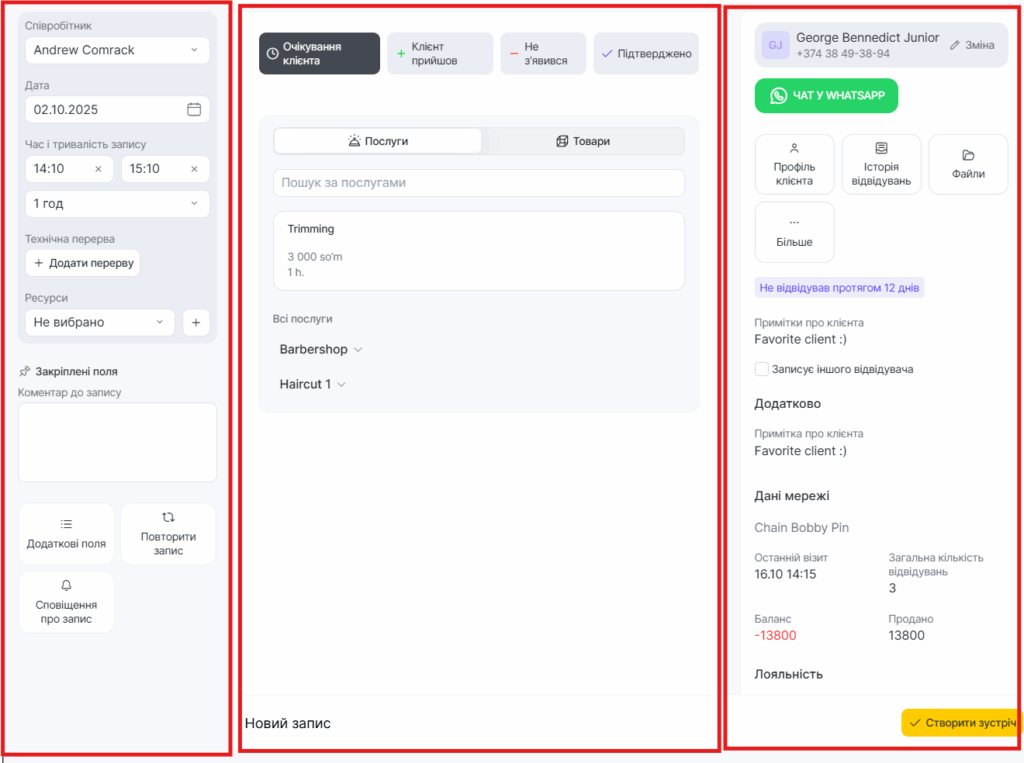Select the Послуги tab
Image resolution: width=1024 pixels, height=763 pixels.
click(378, 141)
